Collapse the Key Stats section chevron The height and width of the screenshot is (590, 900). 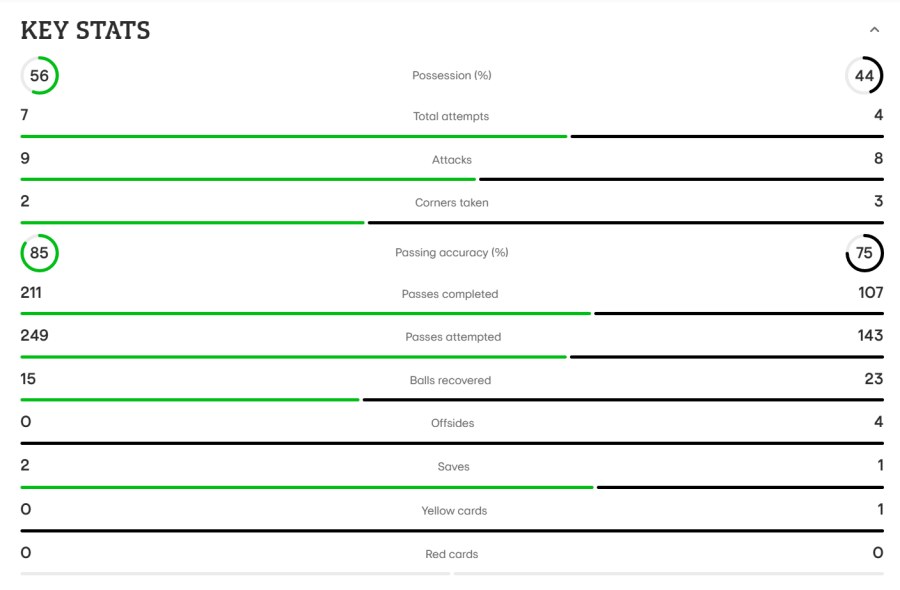(874, 30)
